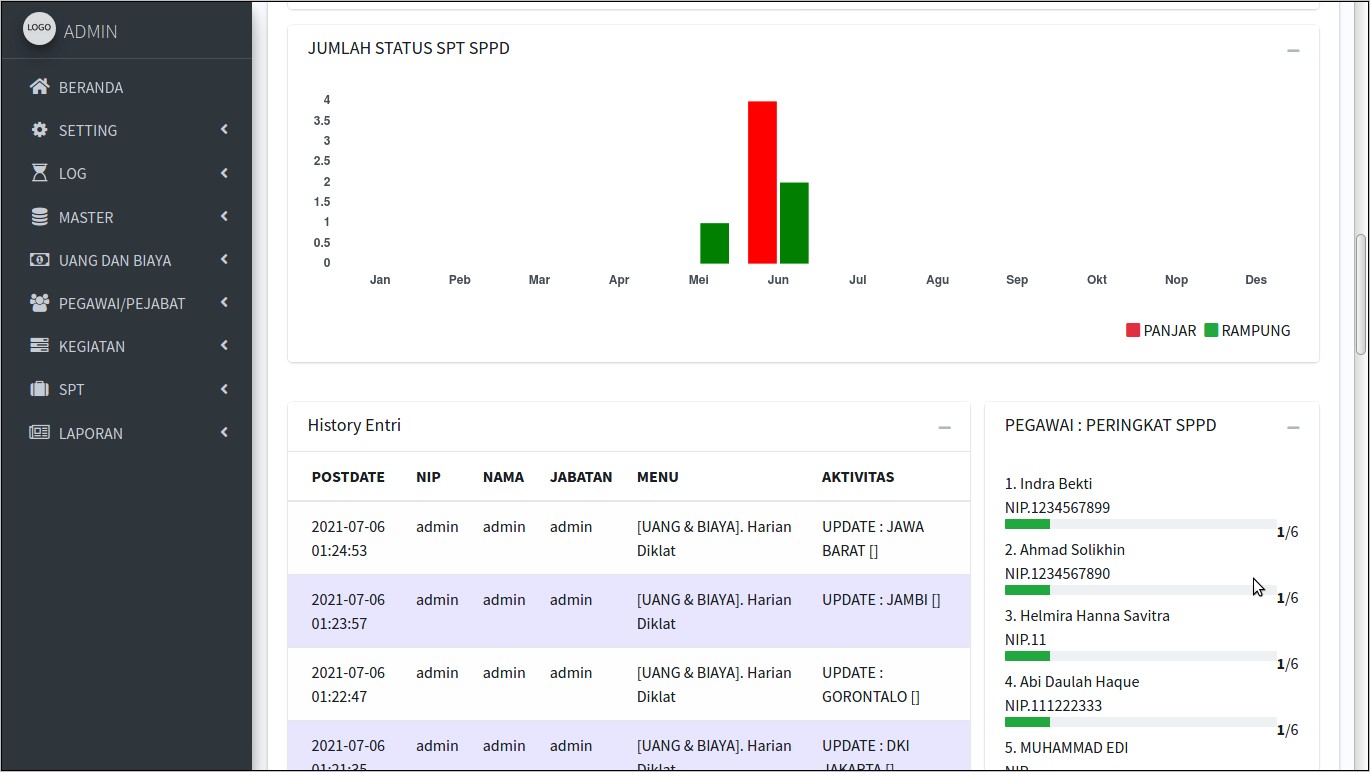Click the green Mei RAMPUNG bar
Image resolution: width=1370 pixels, height=772 pixels.
[714, 243]
